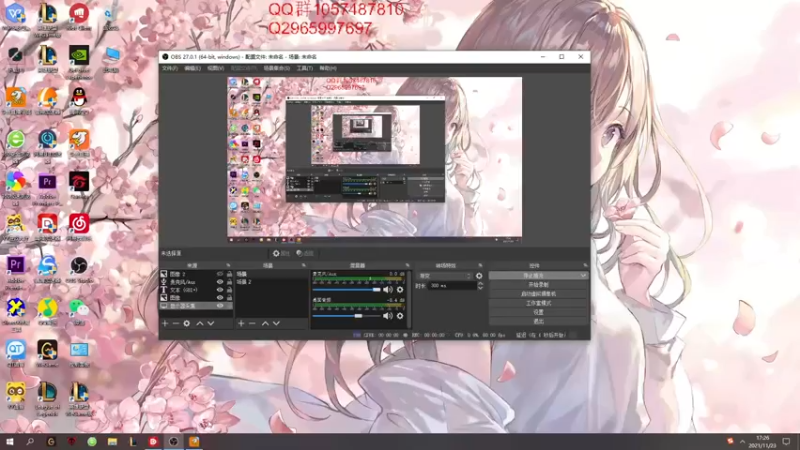
Task: Open Properties (属性) for selected source
Action: coord(281,253)
